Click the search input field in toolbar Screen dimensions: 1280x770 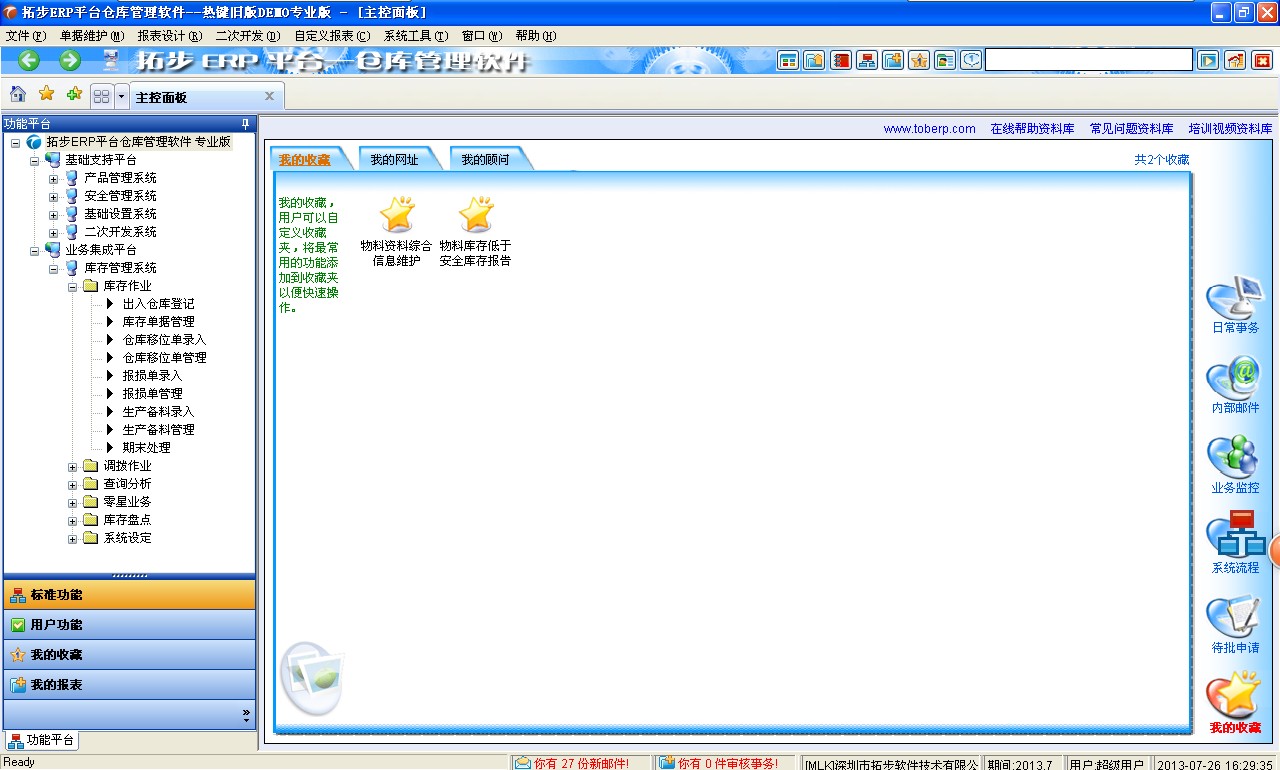click(1088, 60)
